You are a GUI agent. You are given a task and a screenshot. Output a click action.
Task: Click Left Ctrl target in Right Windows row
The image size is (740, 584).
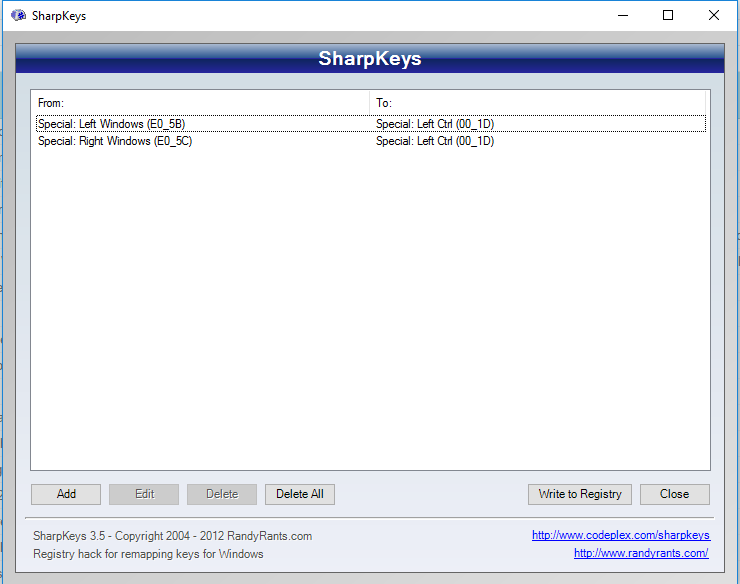[435, 141]
